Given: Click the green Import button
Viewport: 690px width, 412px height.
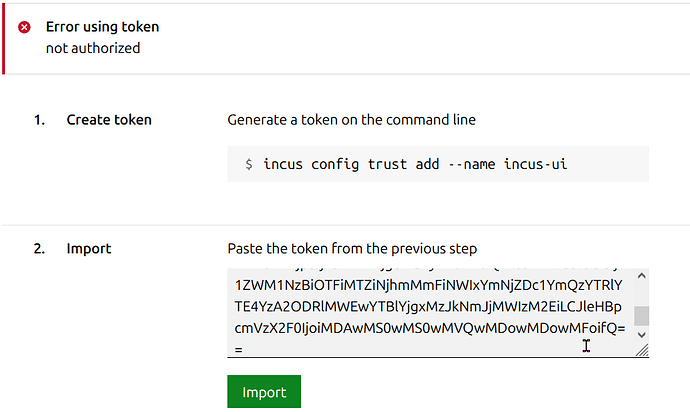Looking at the screenshot, I should click(263, 392).
